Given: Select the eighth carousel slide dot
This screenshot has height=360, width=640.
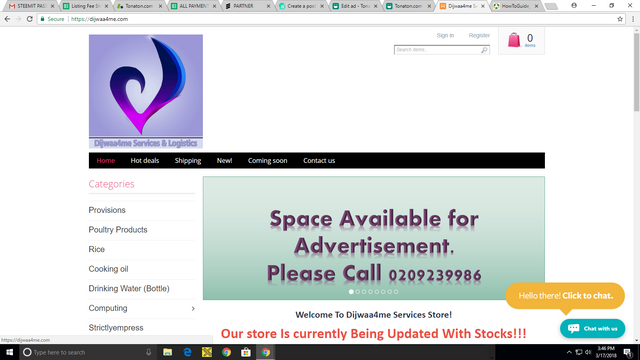Looking at the screenshot, I should (x=396, y=291).
